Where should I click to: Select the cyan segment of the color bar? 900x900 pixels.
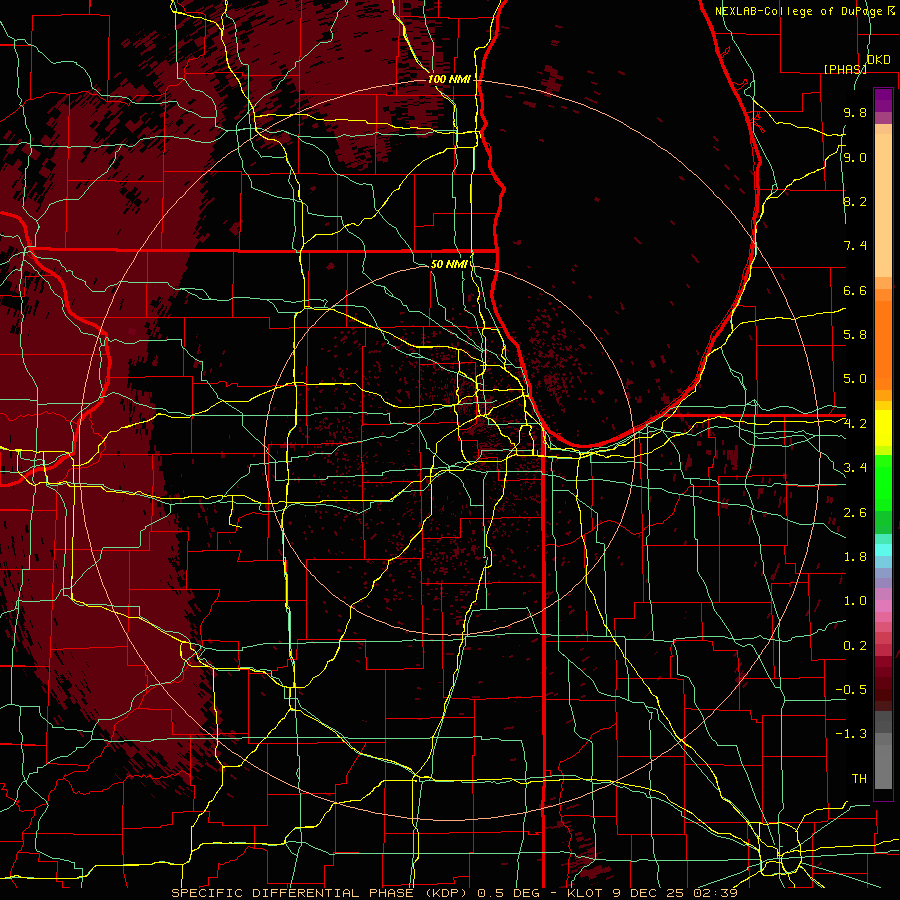(x=883, y=550)
